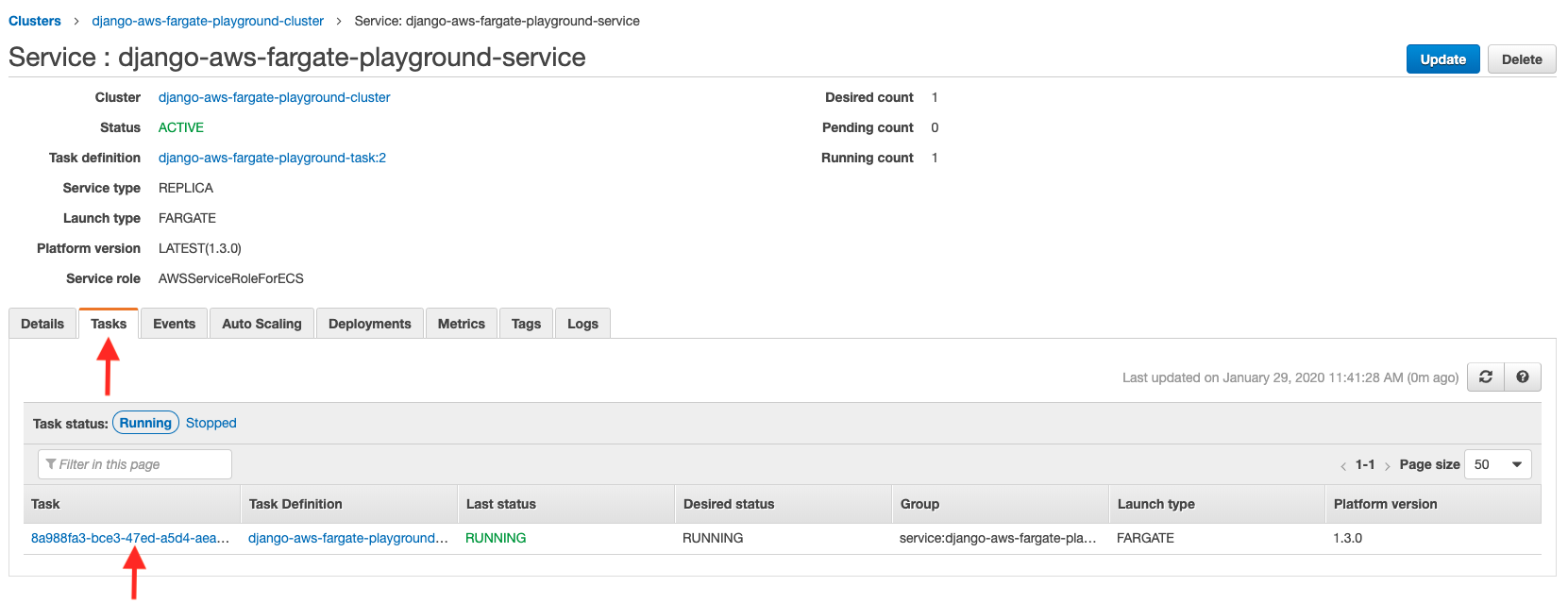Image resolution: width=1568 pixels, height=603 pixels.
Task: Focus the Filter in this page field
Action: 135,464
